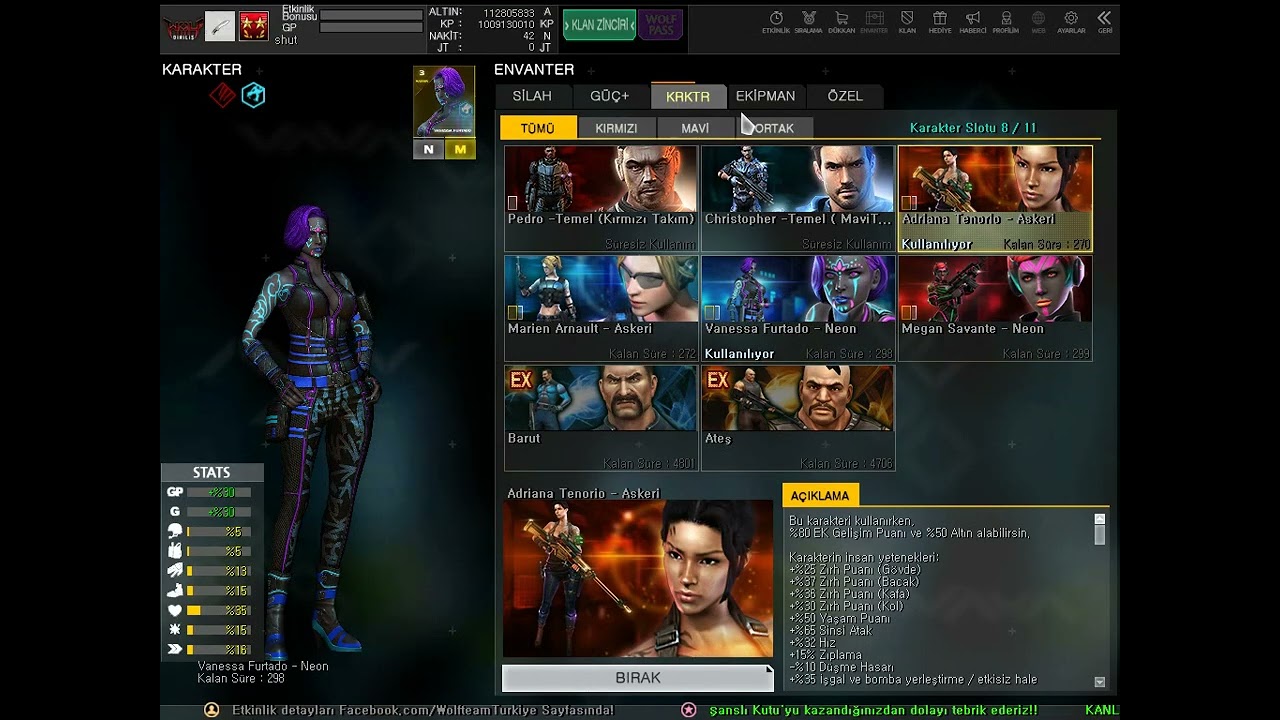Image resolution: width=1280 pixels, height=720 pixels.
Task: Open the SİLAH weapons tab
Action: click(x=532, y=96)
